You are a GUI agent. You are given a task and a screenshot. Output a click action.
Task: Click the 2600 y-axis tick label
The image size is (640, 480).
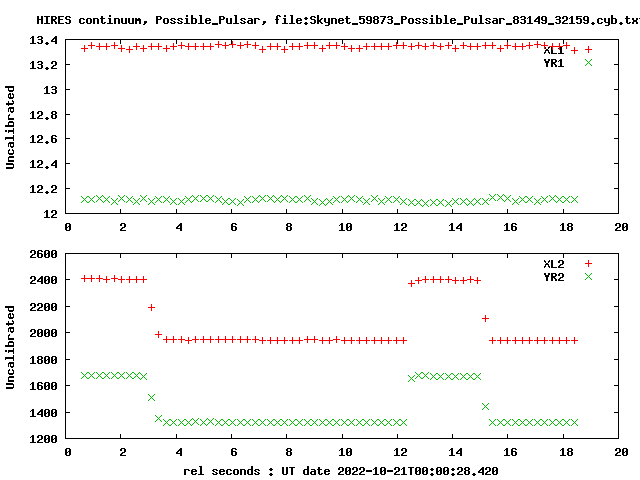coord(43,254)
